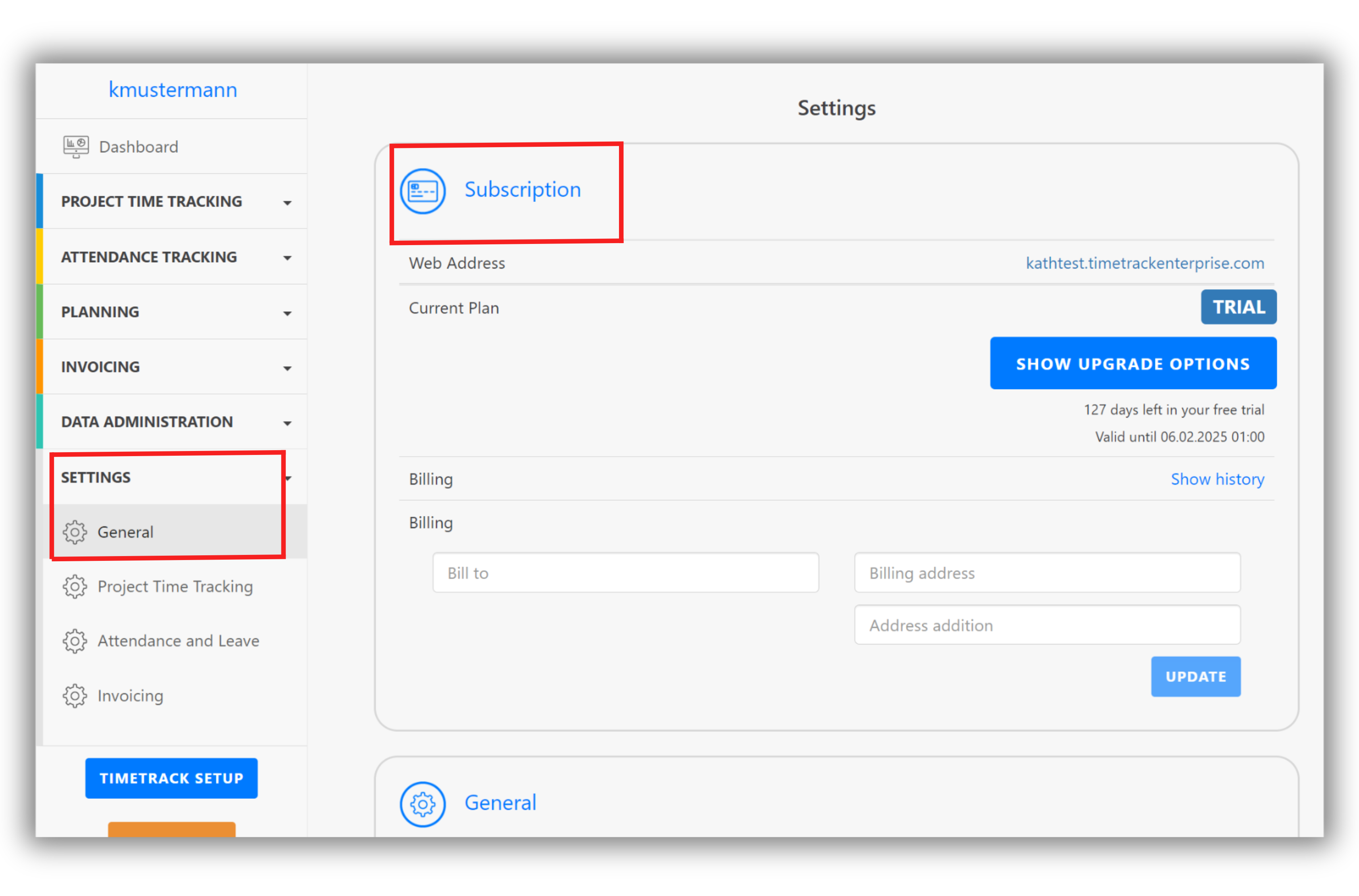
Task: Click inside the Bill to field
Action: (625, 573)
